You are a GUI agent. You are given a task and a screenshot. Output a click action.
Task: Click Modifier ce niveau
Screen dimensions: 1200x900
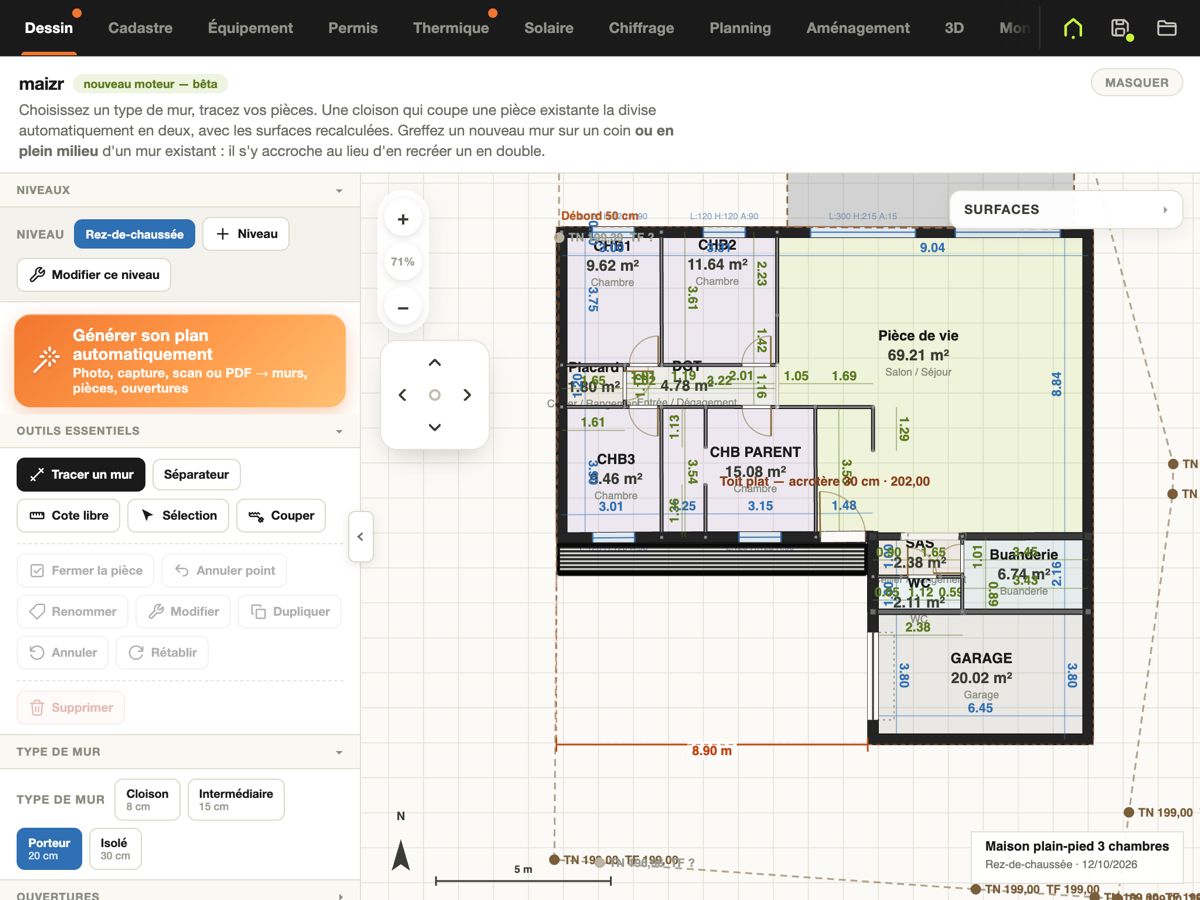pos(94,275)
